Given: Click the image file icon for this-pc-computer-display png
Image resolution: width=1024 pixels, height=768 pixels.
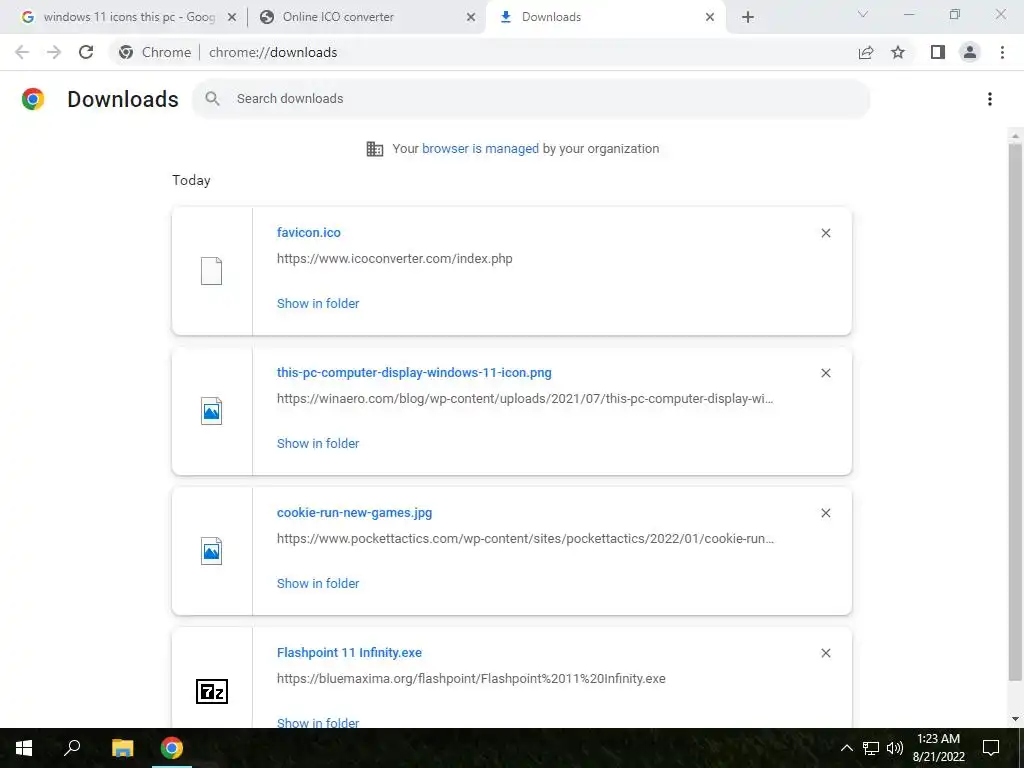Looking at the screenshot, I should click(x=212, y=411).
